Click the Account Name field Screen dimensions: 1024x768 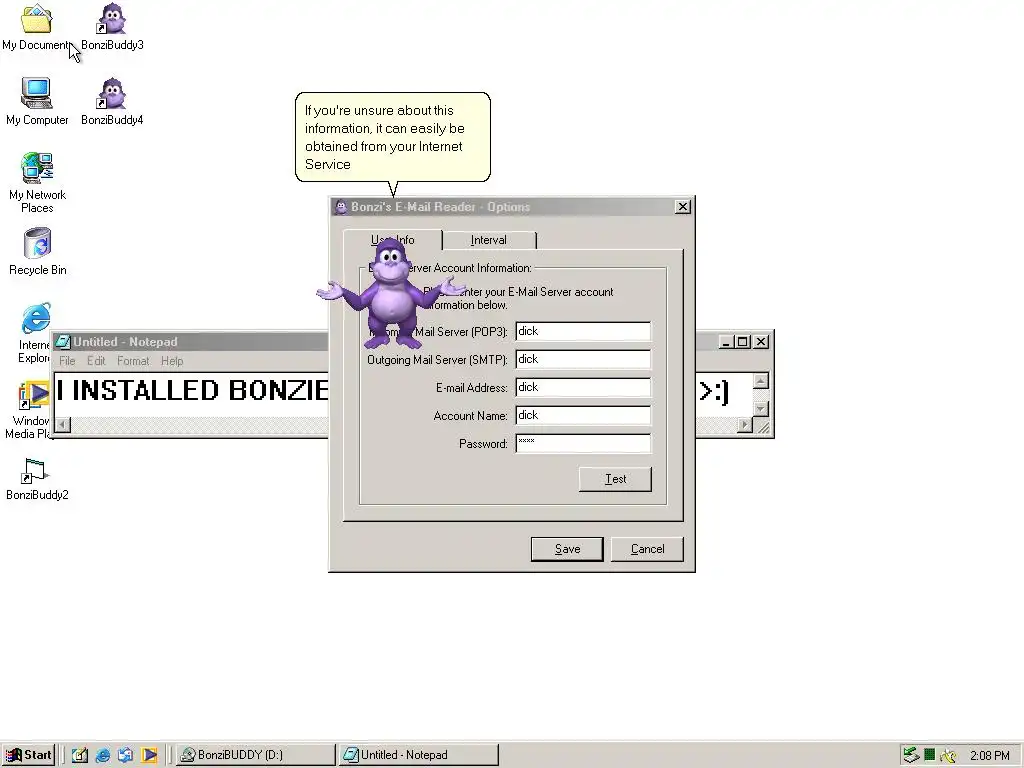(x=583, y=415)
